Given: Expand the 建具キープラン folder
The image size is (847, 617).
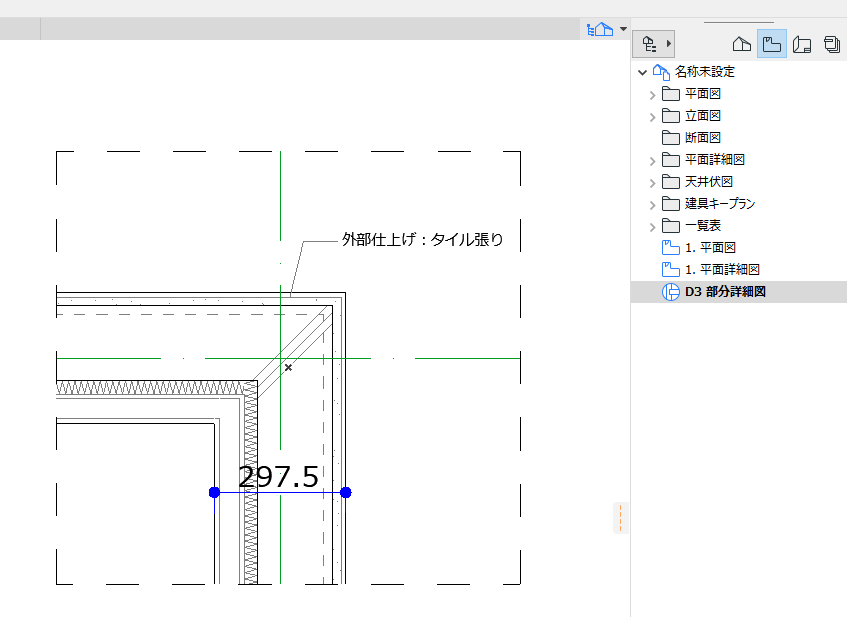Looking at the screenshot, I should coord(653,205).
